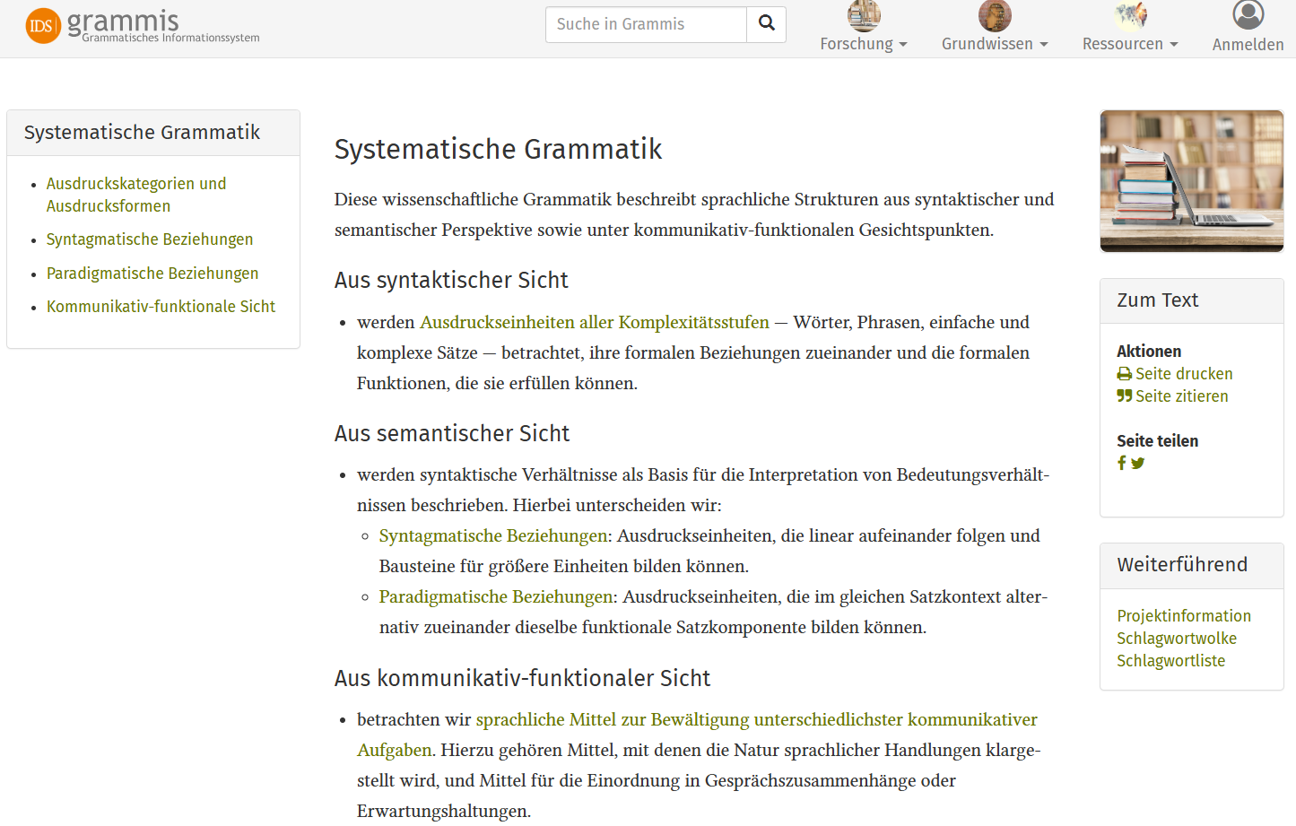Viewport: 1296px width, 826px height.
Task: Expand the Ressourcen dropdown
Action: [1128, 44]
